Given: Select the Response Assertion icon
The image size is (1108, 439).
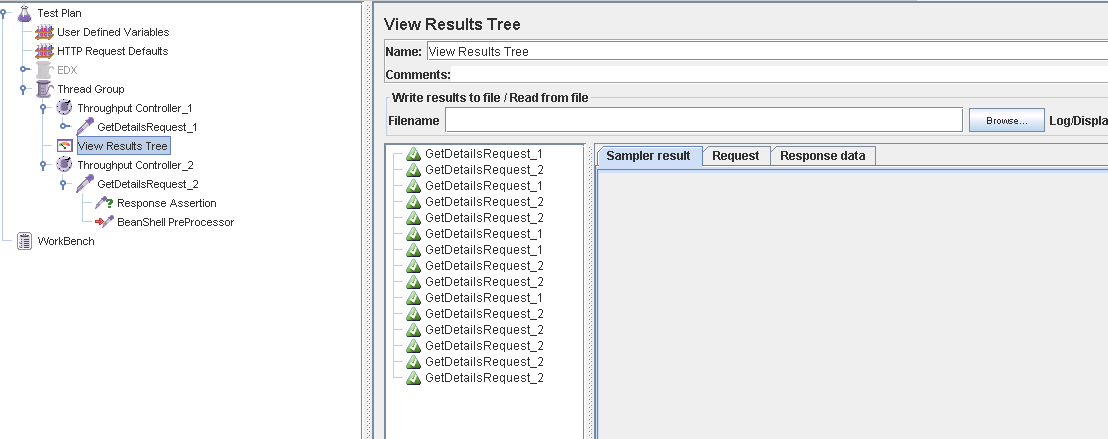Looking at the screenshot, I should pos(104,204).
